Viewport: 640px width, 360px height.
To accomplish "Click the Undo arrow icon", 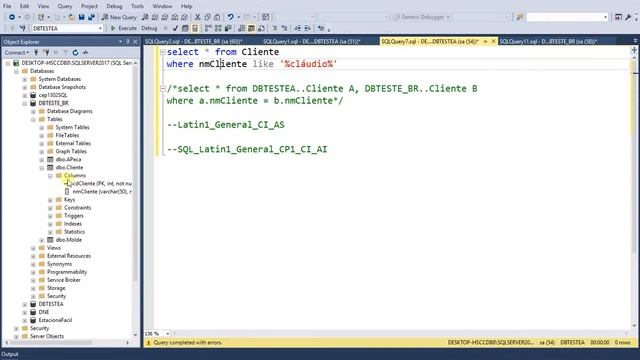I will click(x=231, y=17).
